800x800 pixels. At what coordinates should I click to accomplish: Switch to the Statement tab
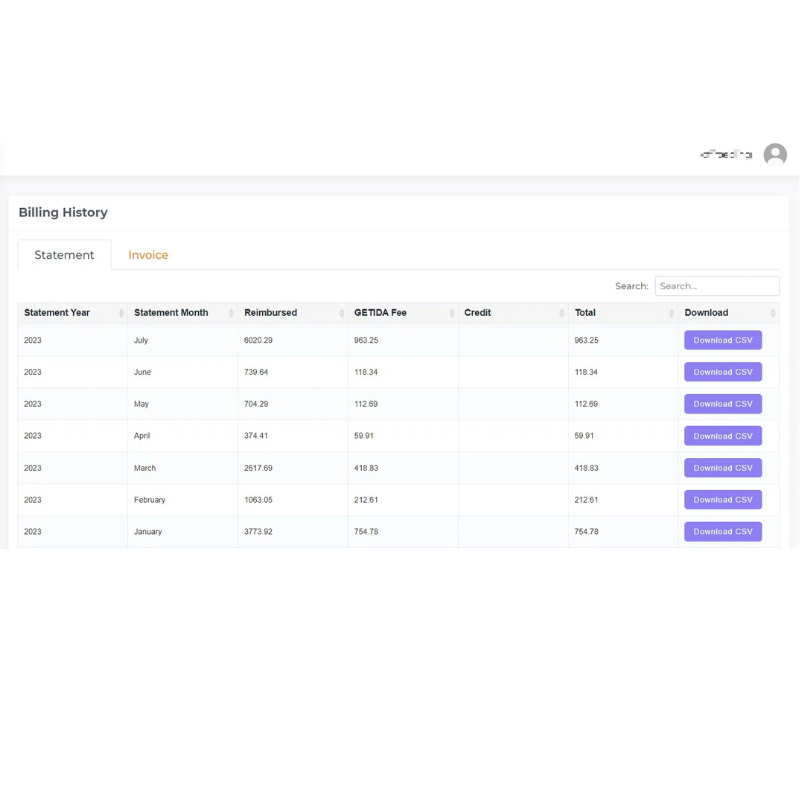click(64, 255)
